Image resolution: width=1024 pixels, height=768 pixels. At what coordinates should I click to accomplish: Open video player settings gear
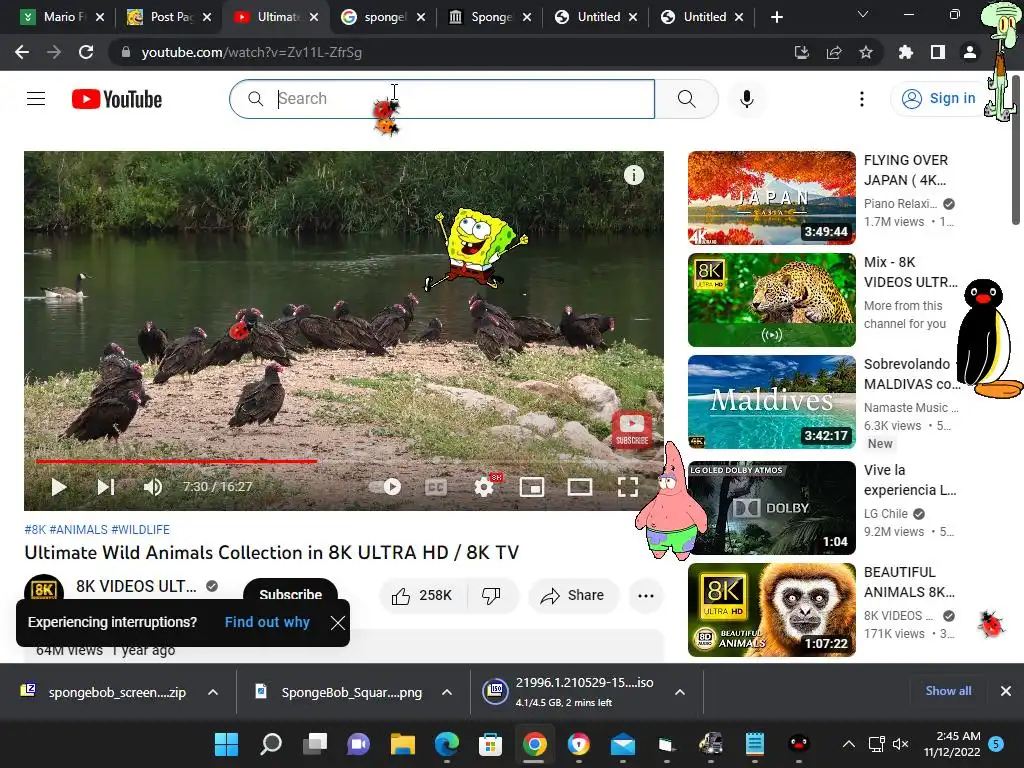(x=484, y=487)
